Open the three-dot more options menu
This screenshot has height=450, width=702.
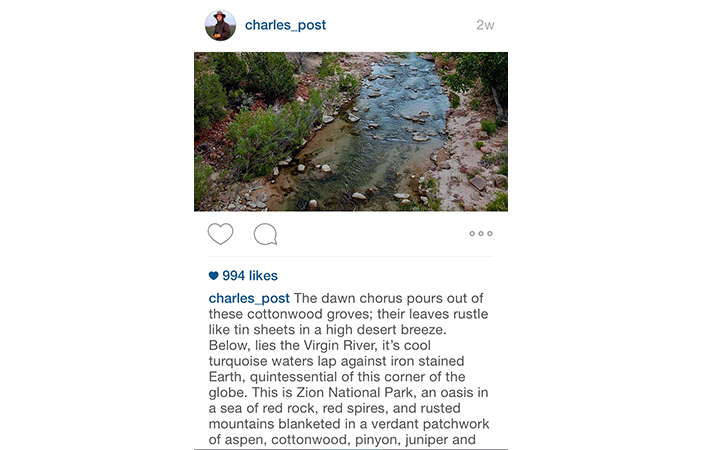coord(480,234)
